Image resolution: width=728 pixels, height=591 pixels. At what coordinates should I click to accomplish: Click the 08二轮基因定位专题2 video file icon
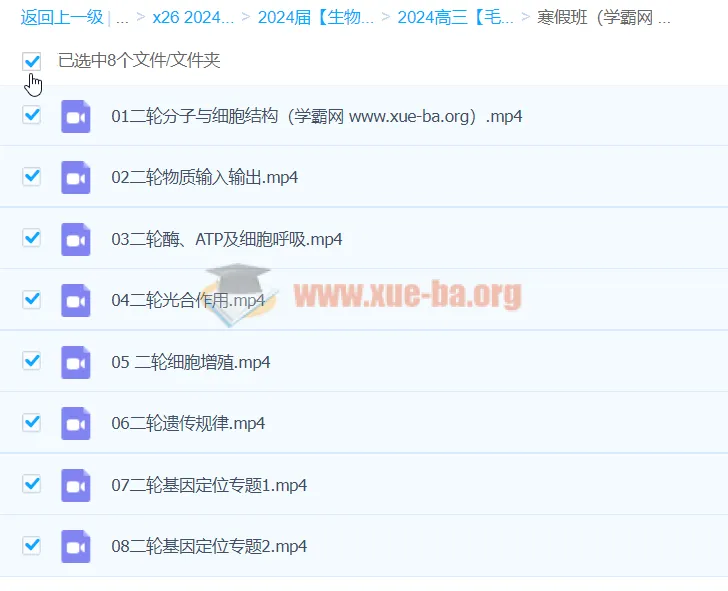(76, 546)
